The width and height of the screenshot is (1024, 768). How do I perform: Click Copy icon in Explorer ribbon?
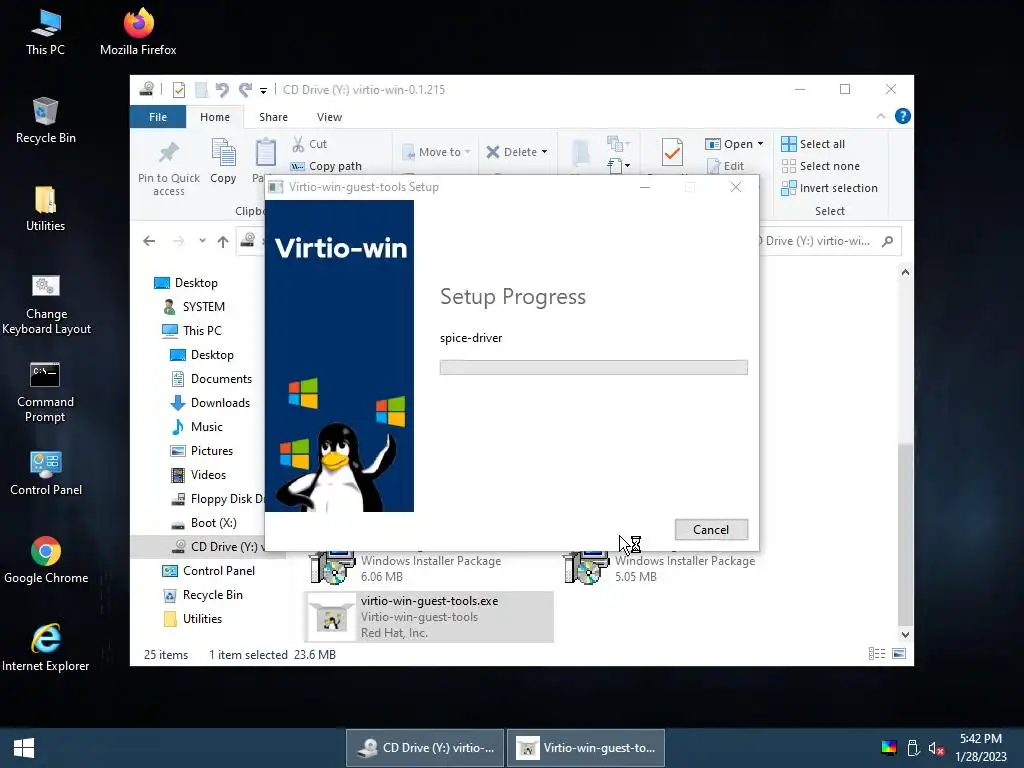click(223, 161)
